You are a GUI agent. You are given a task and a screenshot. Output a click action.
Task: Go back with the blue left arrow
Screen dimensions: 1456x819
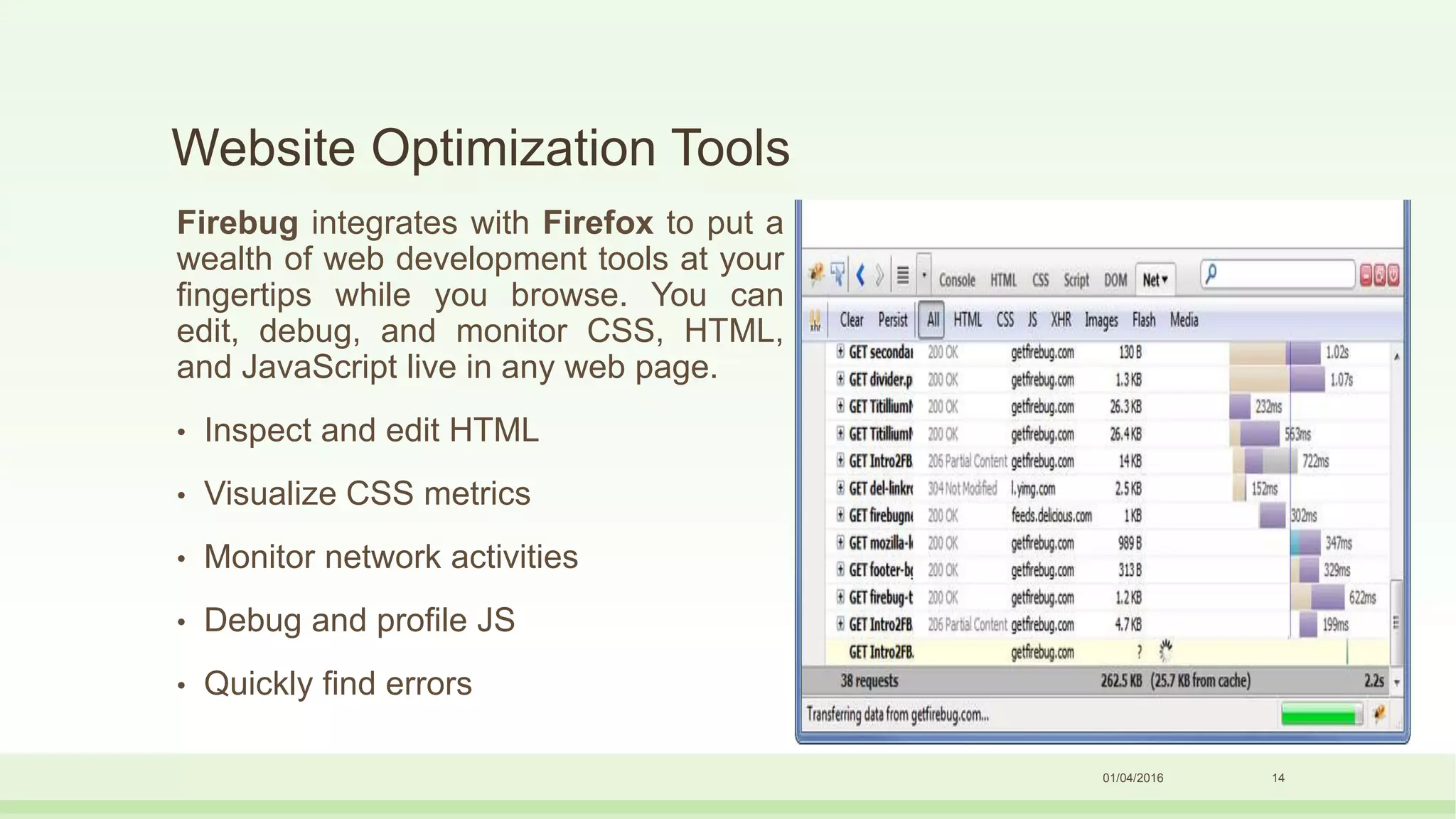point(861,274)
